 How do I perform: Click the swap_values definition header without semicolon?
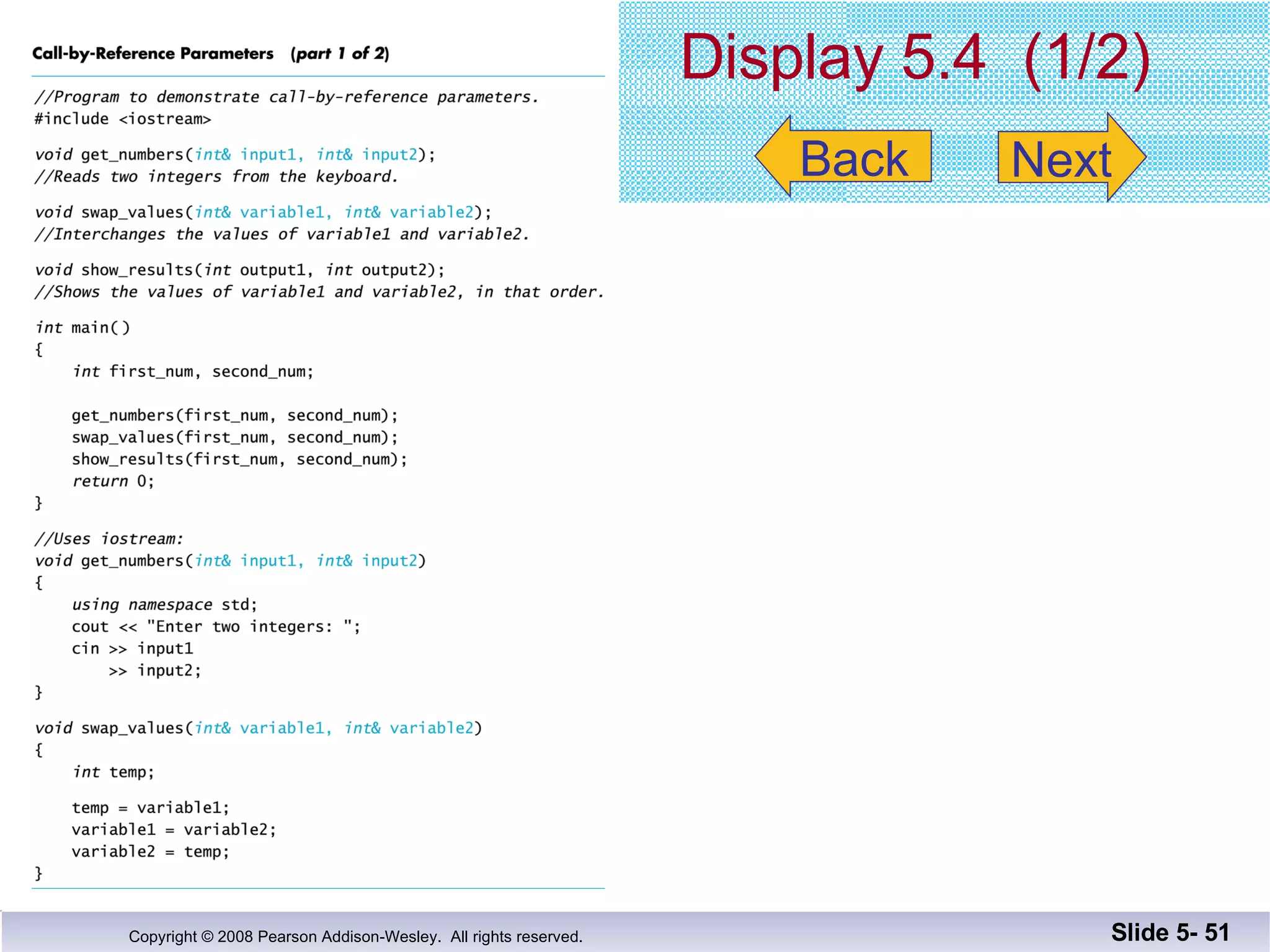tap(258, 728)
